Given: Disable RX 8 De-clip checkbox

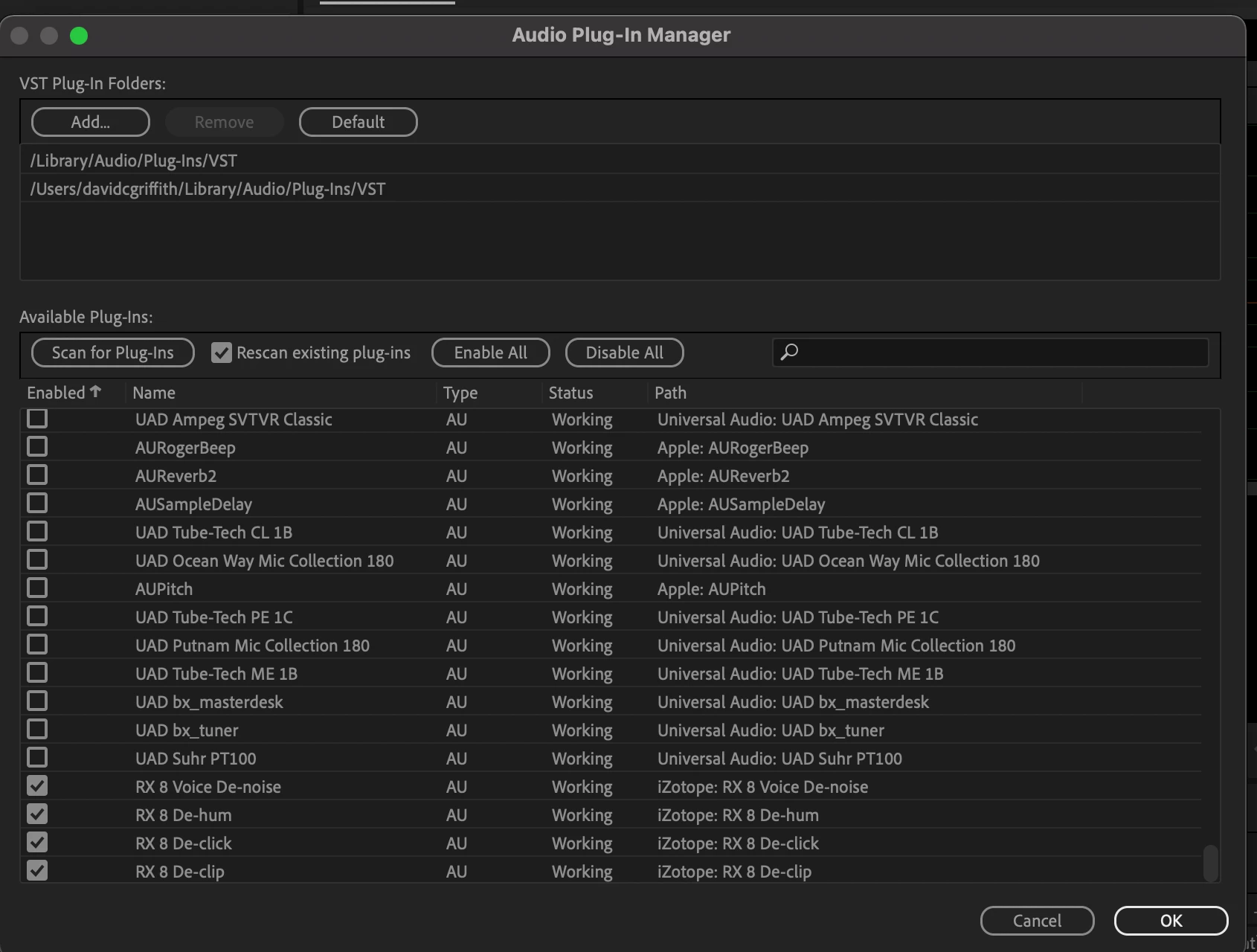Looking at the screenshot, I should pos(37,871).
